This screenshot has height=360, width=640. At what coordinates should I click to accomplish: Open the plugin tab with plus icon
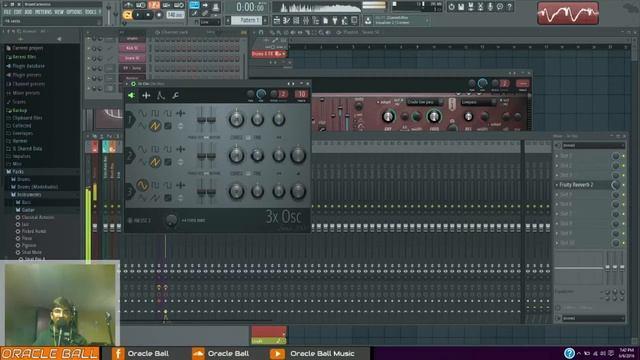click(x=146, y=96)
